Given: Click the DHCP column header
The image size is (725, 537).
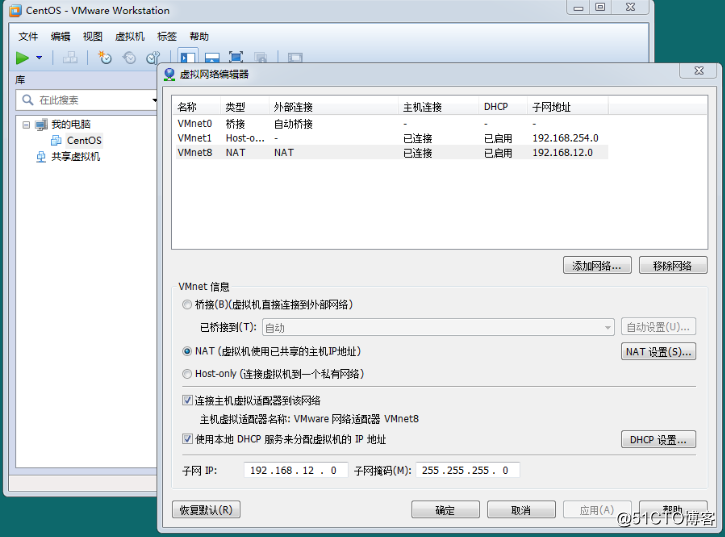Looking at the screenshot, I should (503, 107).
